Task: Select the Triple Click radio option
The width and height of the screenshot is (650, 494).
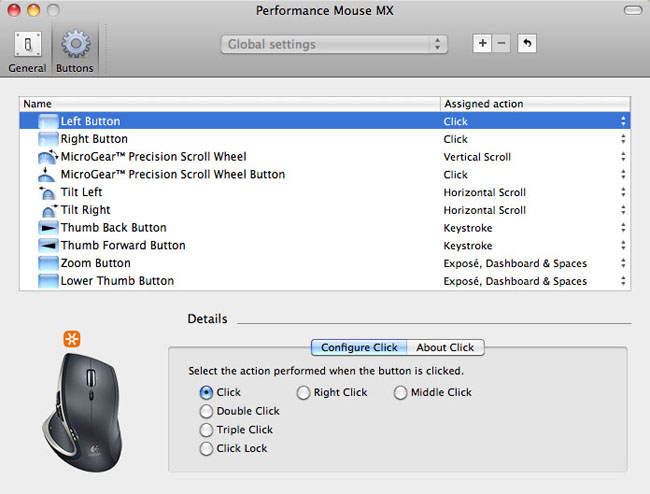Action: click(206, 430)
